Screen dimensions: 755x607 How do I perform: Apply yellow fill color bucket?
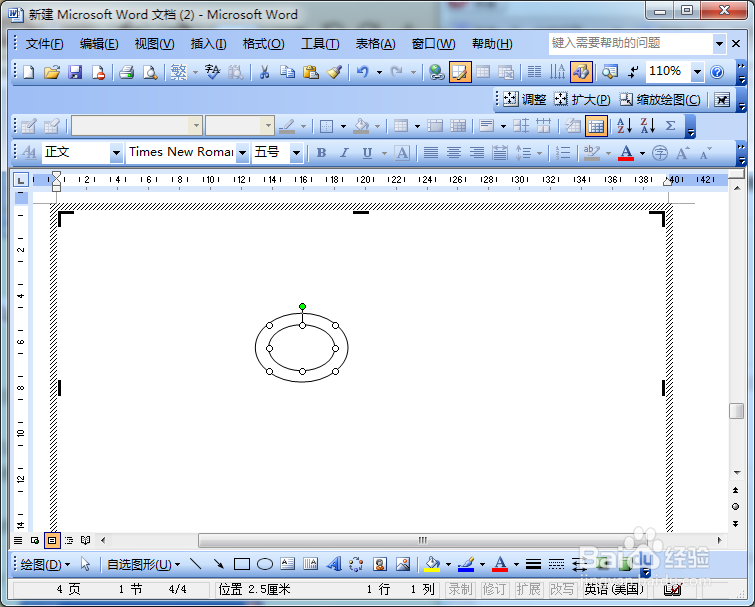click(x=432, y=564)
